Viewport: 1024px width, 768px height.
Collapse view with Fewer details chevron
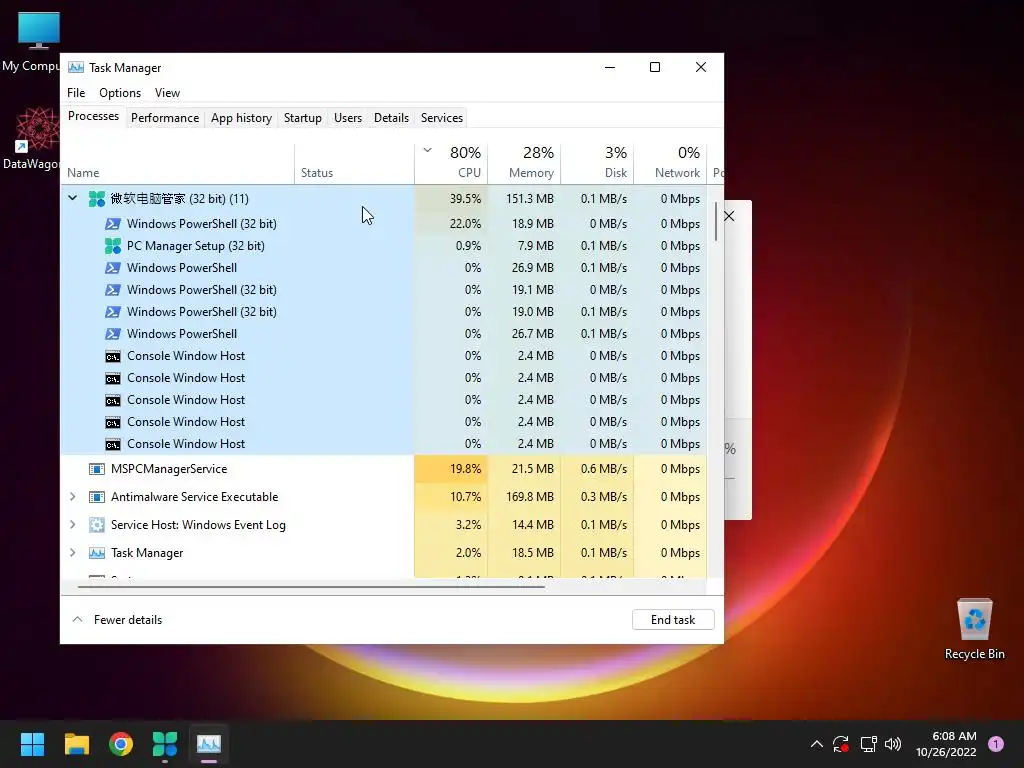point(77,620)
